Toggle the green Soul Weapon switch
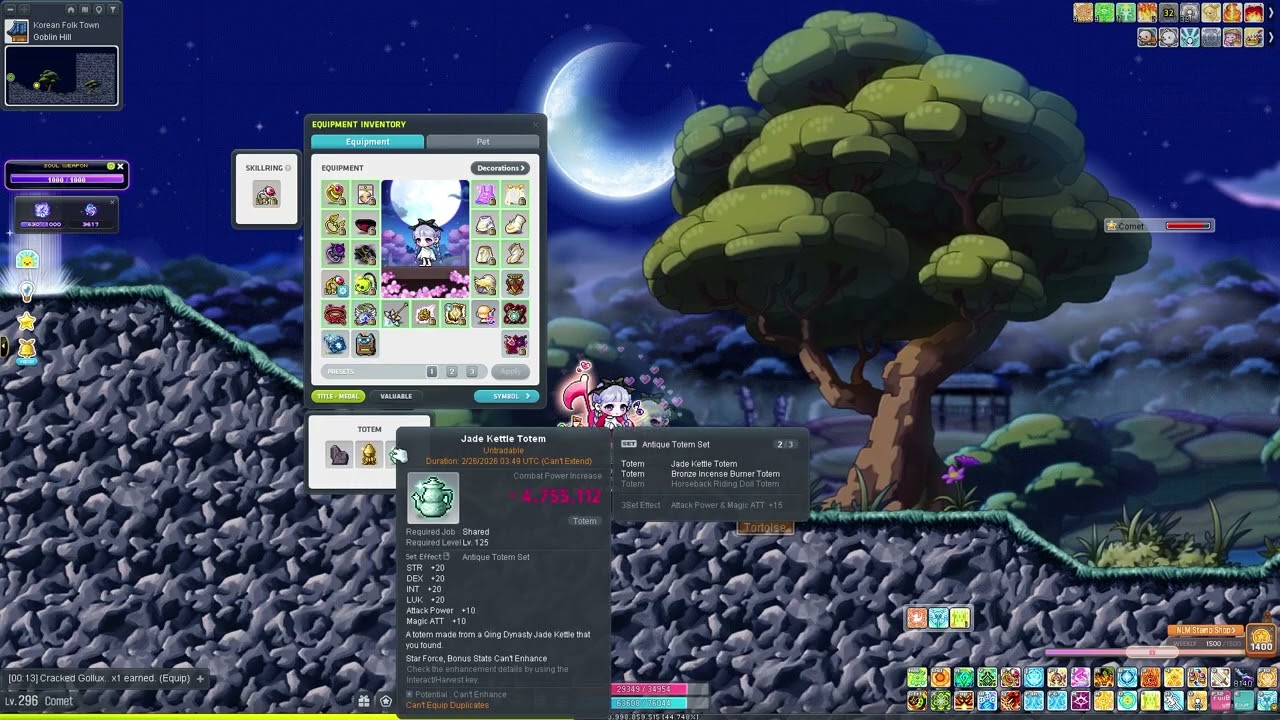This screenshot has height=720, width=1280. coord(110,166)
